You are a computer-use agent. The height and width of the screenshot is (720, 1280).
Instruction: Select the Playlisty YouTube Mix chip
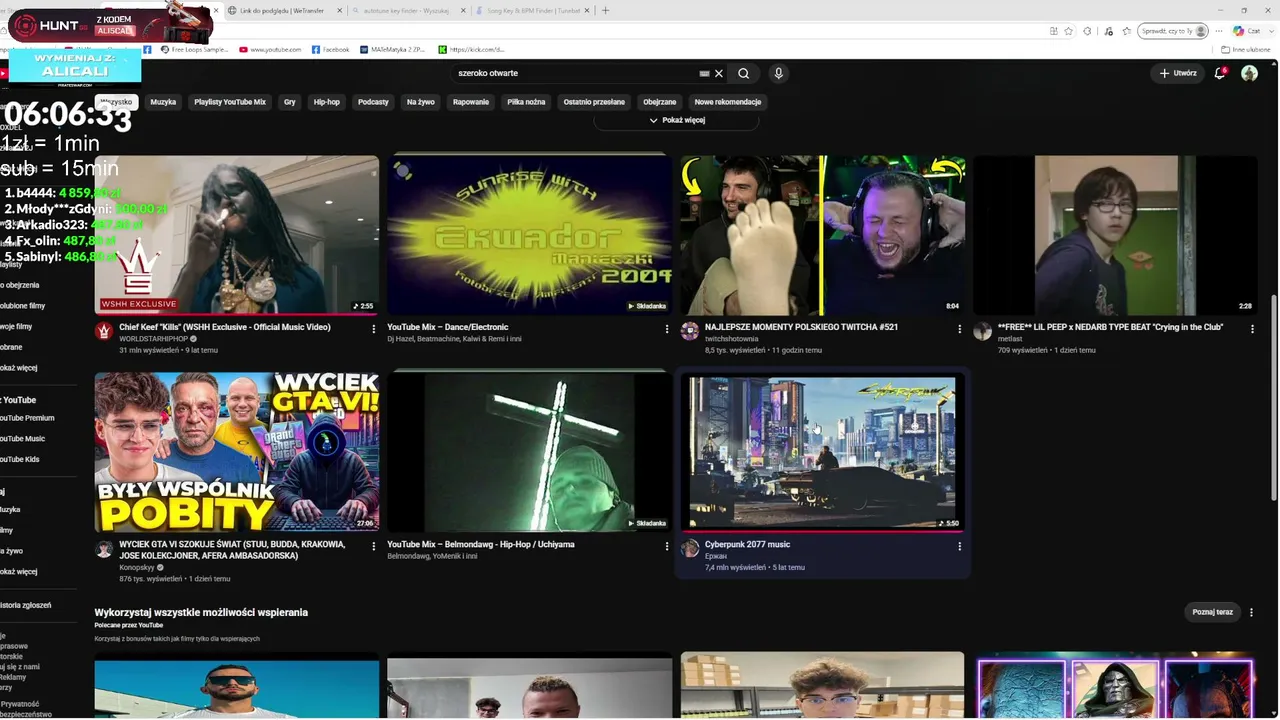coord(230,102)
